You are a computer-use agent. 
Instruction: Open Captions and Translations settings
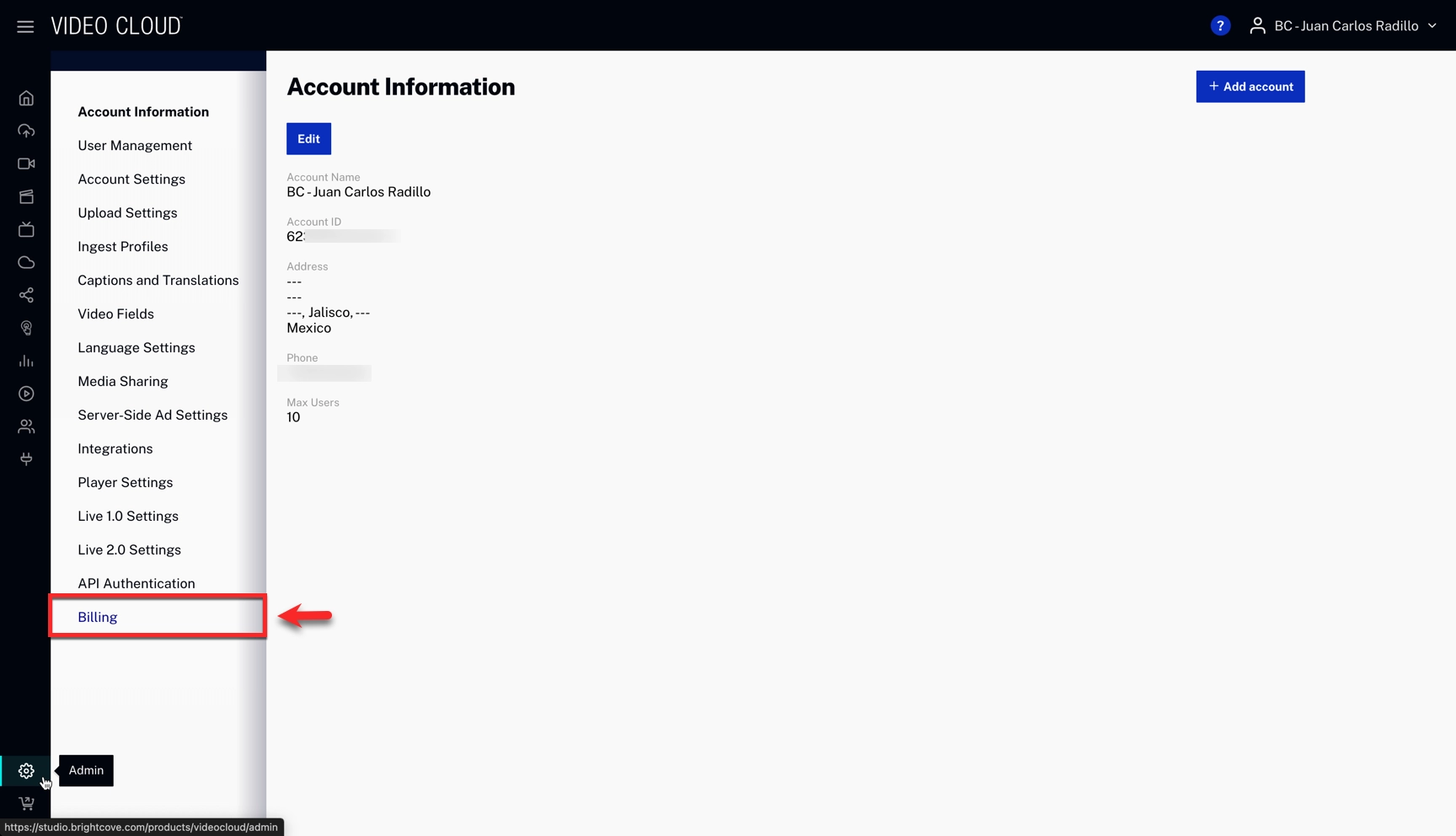coord(158,281)
